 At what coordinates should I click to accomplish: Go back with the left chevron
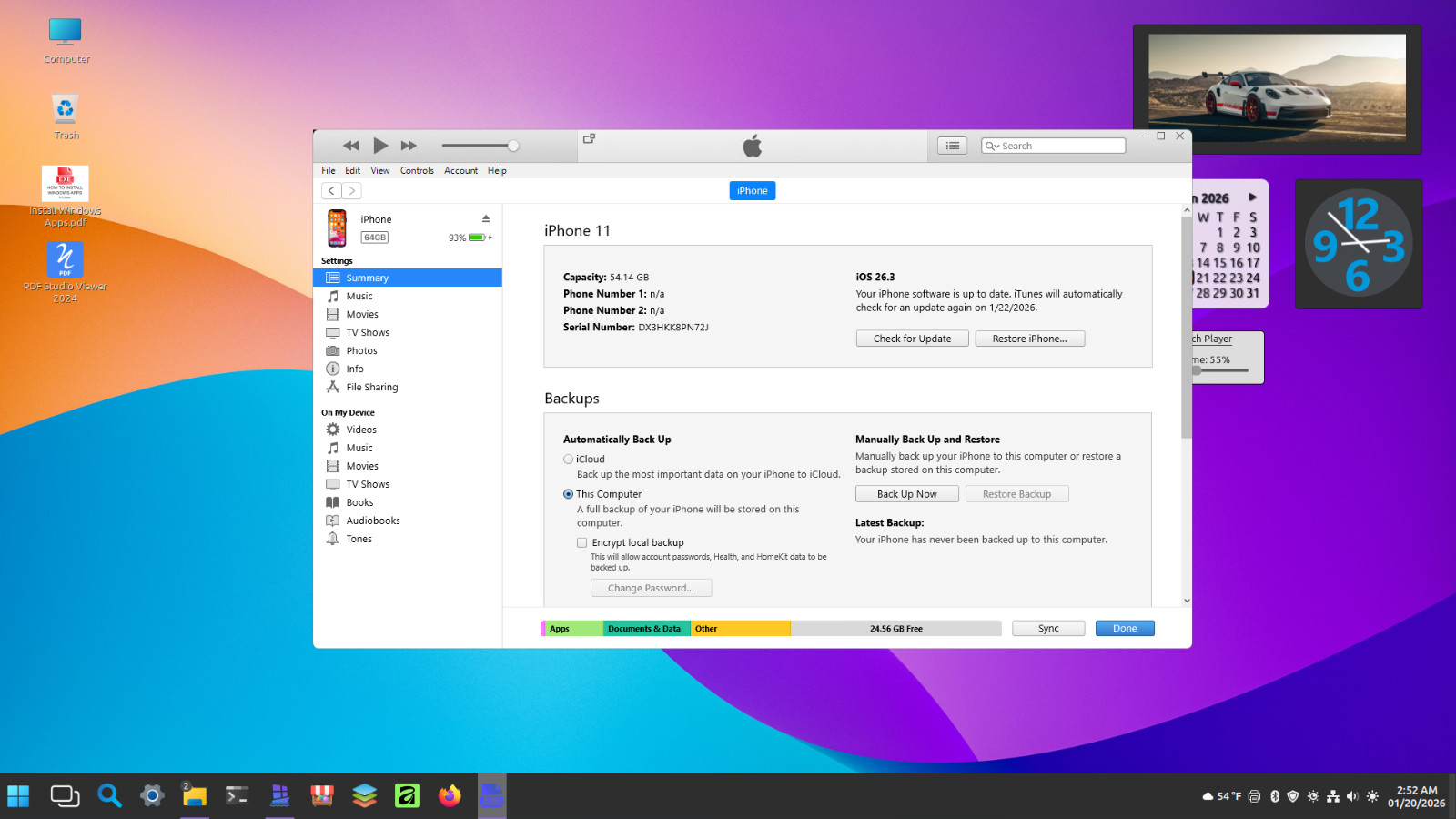[331, 191]
